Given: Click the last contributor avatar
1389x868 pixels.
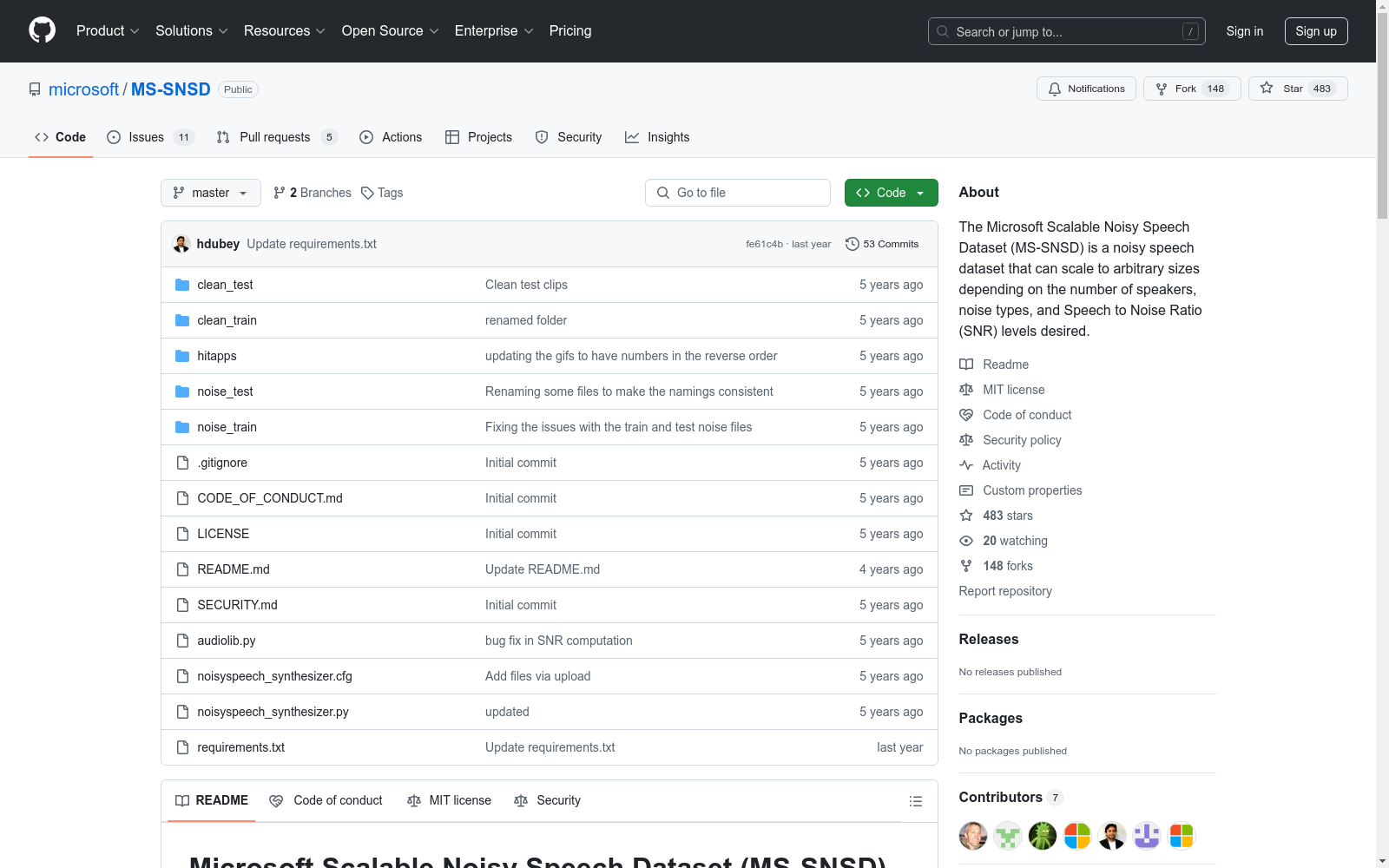Looking at the screenshot, I should (x=1182, y=836).
